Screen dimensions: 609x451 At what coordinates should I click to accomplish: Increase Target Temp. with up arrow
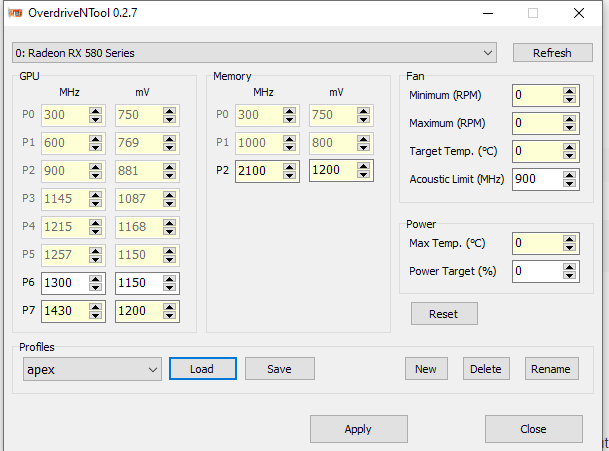[x=570, y=147]
